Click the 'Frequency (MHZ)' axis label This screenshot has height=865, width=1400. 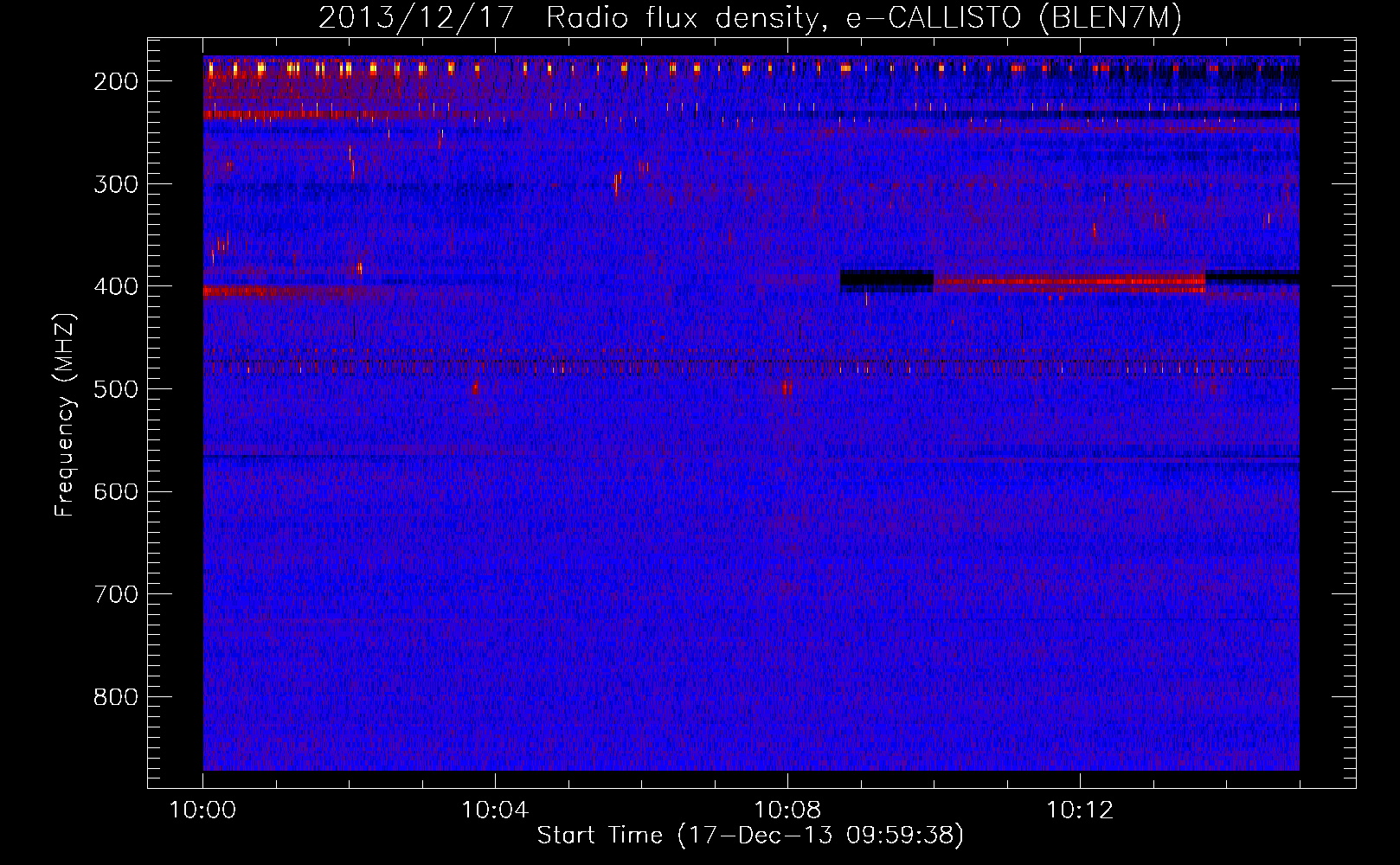[66, 415]
